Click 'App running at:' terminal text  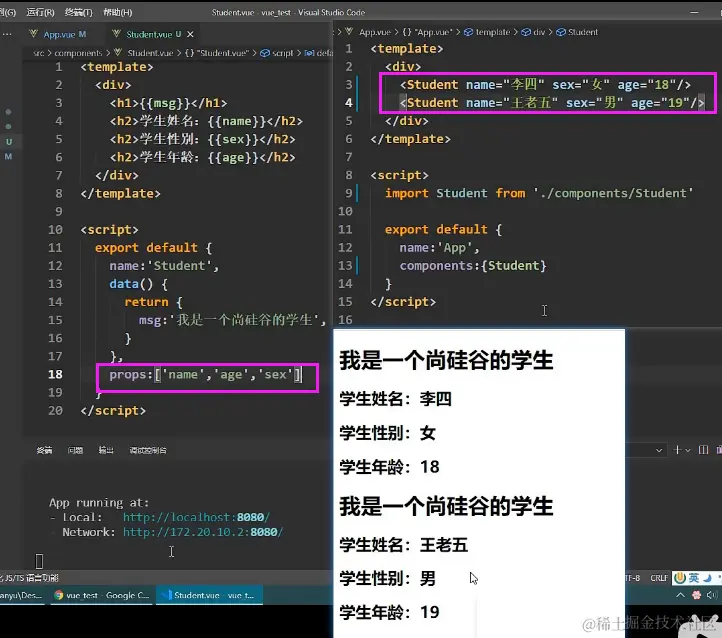pos(99,502)
